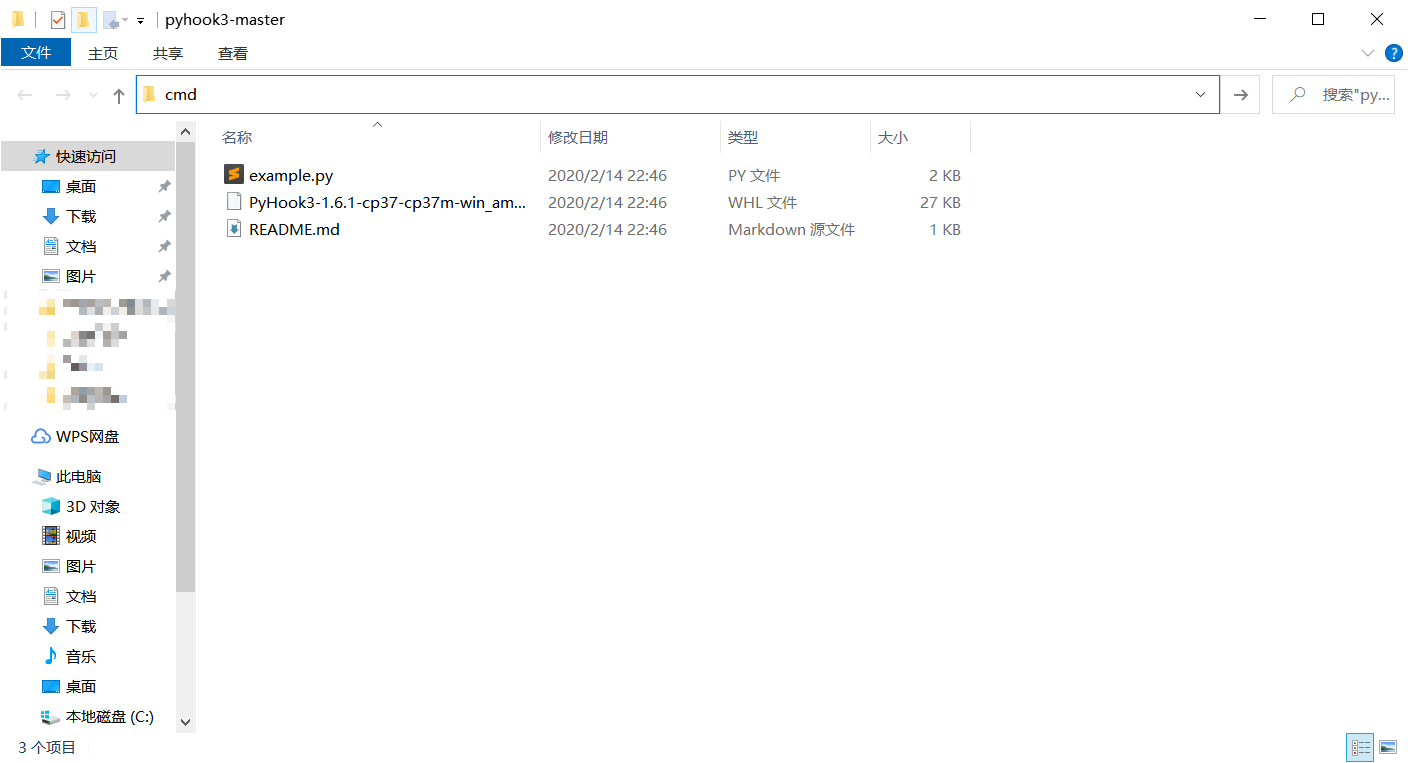Select the PyHook3 WHL file icon
1408x763 pixels.
234,202
